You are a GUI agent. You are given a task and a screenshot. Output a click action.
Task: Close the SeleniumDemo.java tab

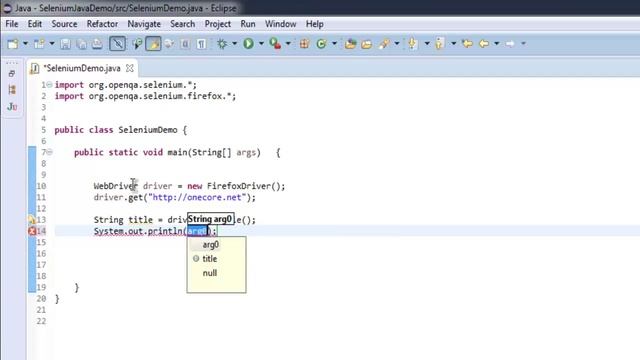(x=129, y=68)
